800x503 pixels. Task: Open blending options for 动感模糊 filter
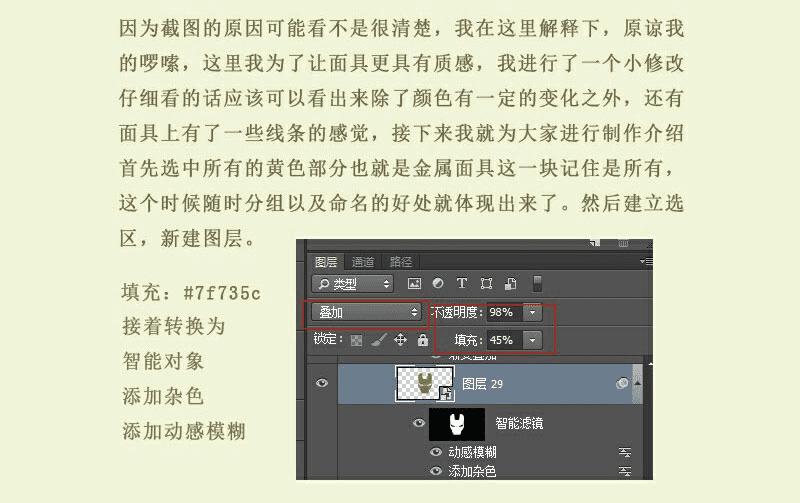[x=625, y=452]
